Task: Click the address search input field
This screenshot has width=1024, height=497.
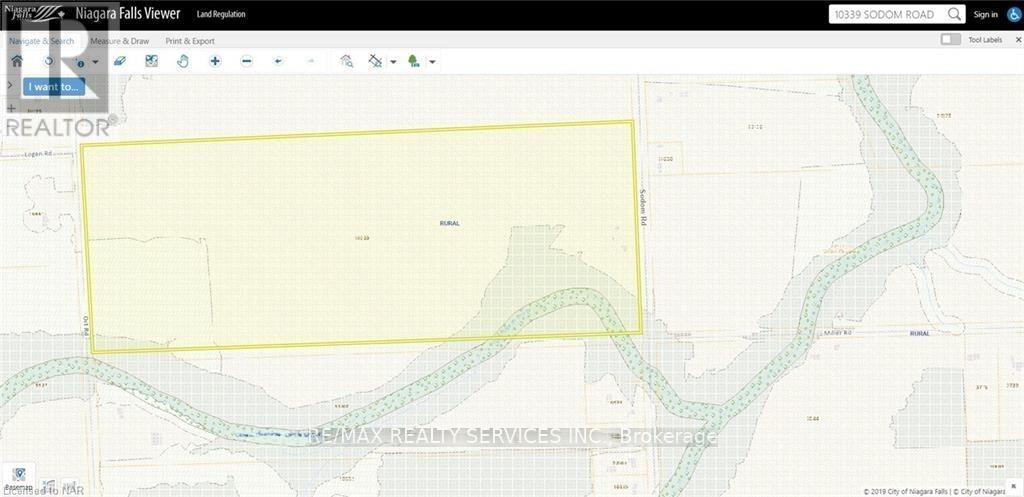Action: click(884, 14)
